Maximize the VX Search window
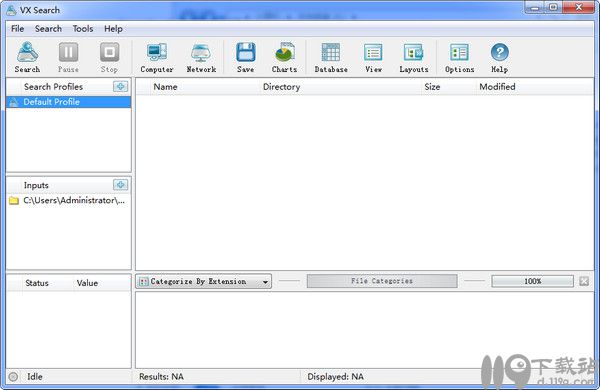The width and height of the screenshot is (600, 390). click(554, 7)
